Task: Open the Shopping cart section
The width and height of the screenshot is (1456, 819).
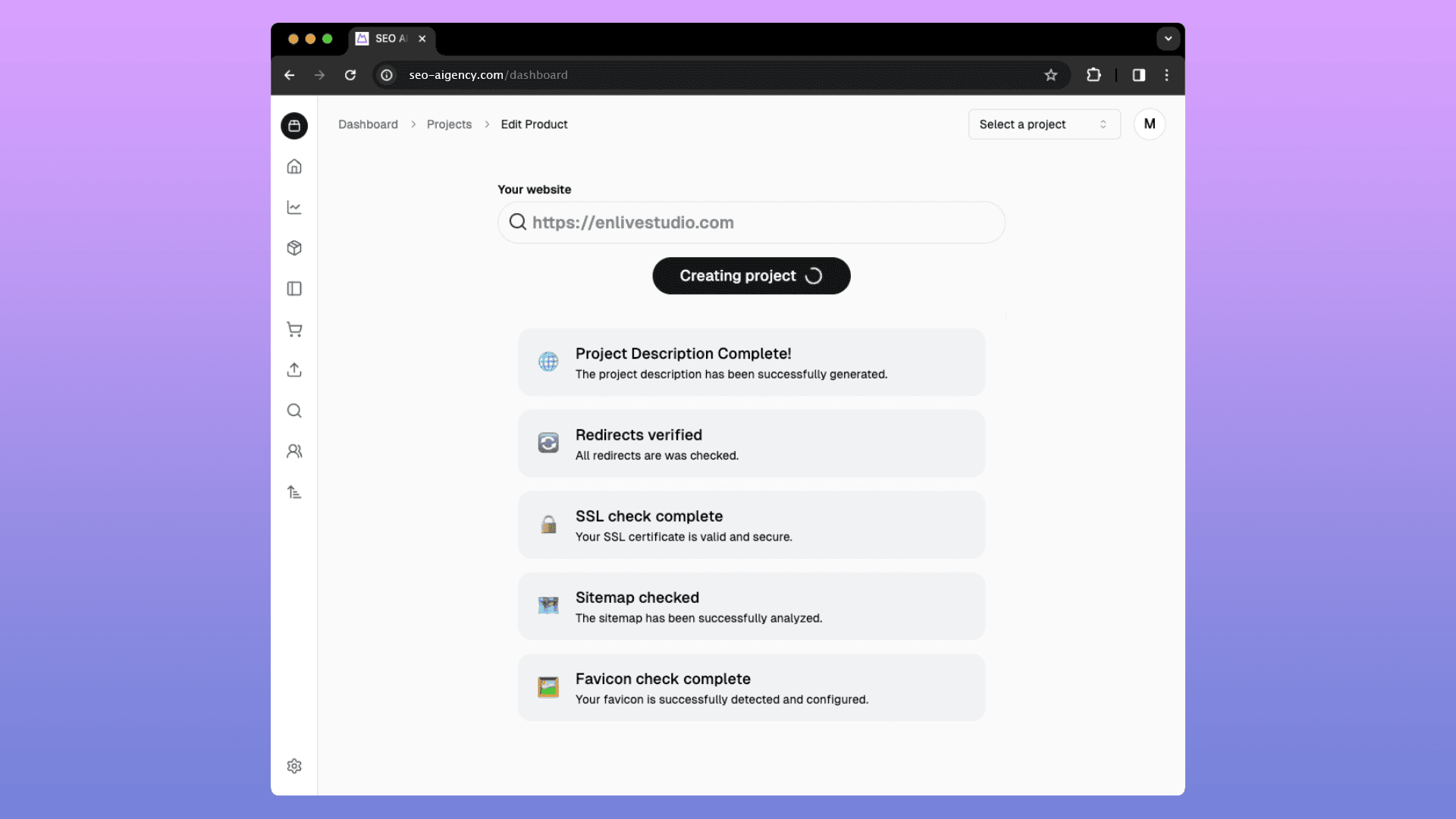Action: (294, 329)
